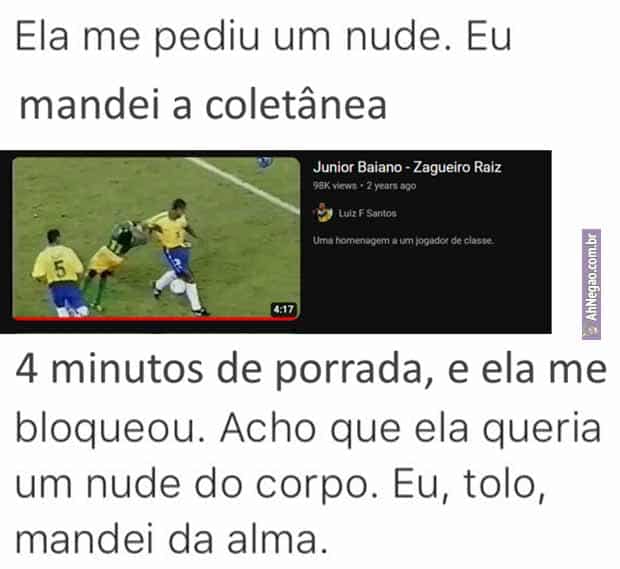Select the 'Uma homenagem a um jogador' description
Screen dimensions: 620x569
click(x=403, y=240)
